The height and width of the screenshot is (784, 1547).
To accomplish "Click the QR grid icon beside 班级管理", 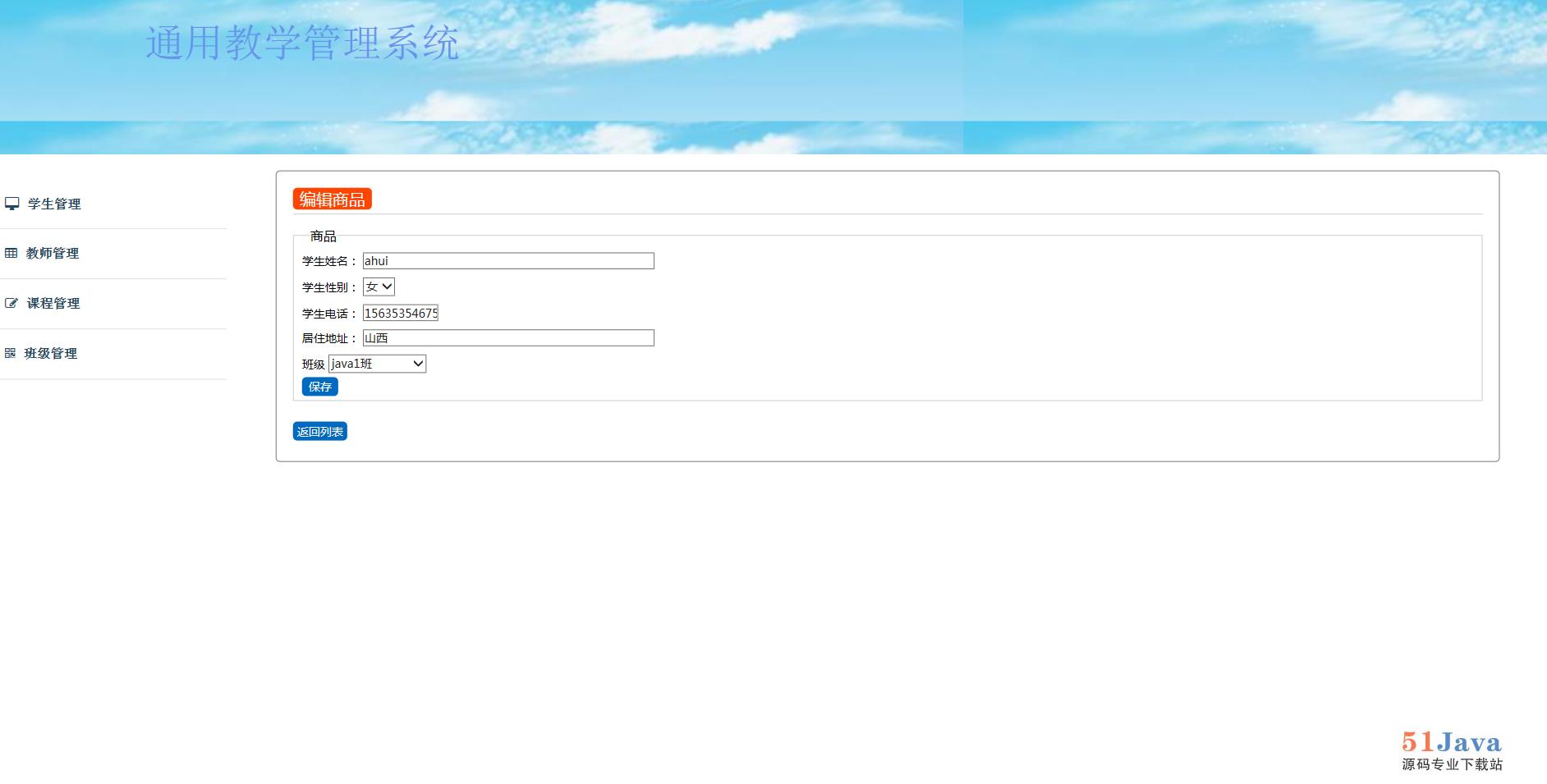I will coord(10,353).
